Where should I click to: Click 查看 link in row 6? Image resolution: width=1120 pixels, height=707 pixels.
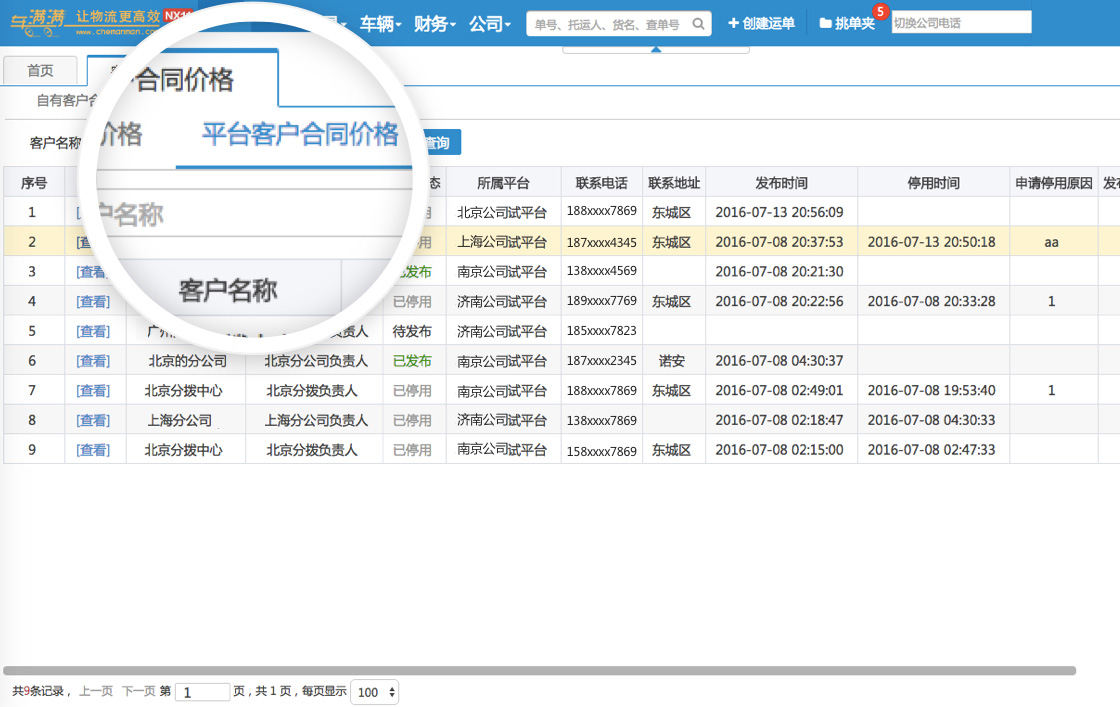pyautogui.click(x=94, y=361)
